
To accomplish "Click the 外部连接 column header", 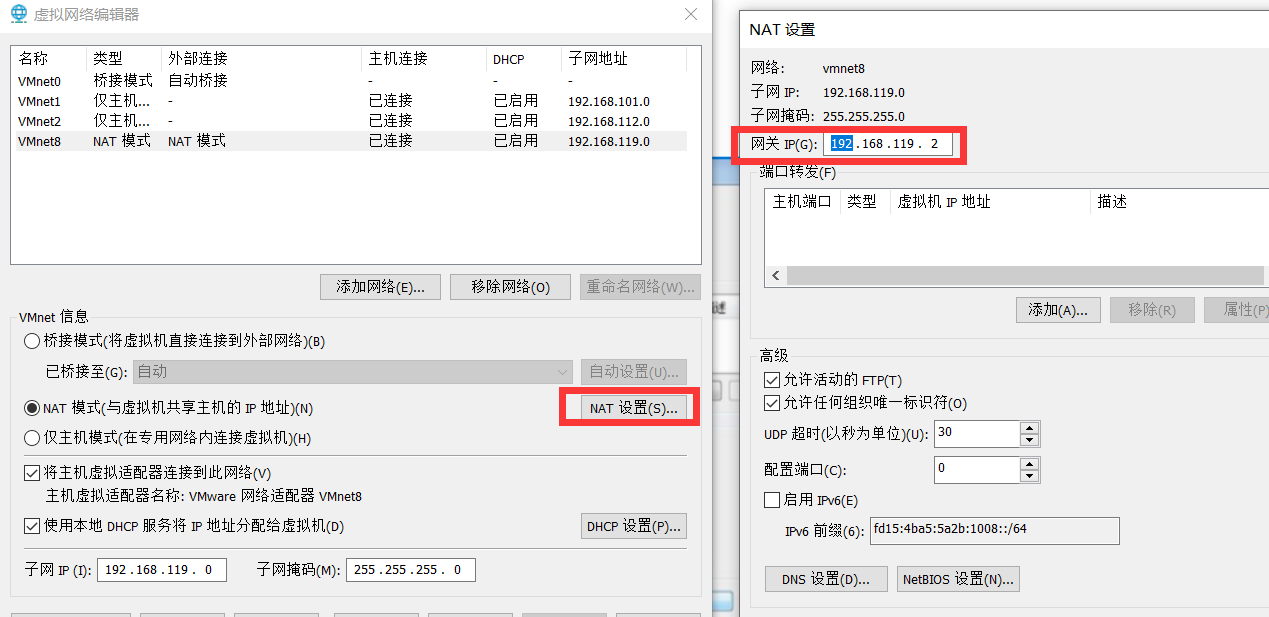I will (x=262, y=59).
